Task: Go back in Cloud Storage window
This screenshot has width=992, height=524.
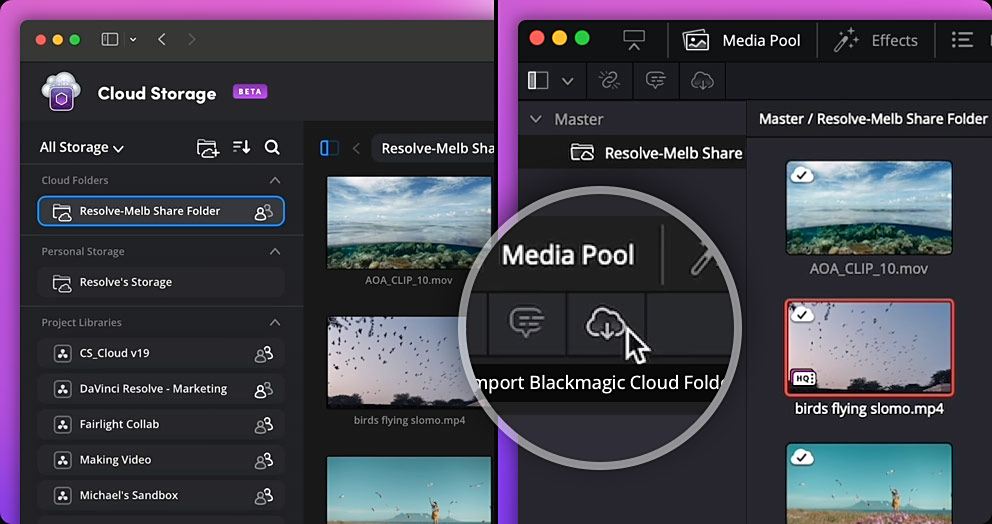Action: 161,39
